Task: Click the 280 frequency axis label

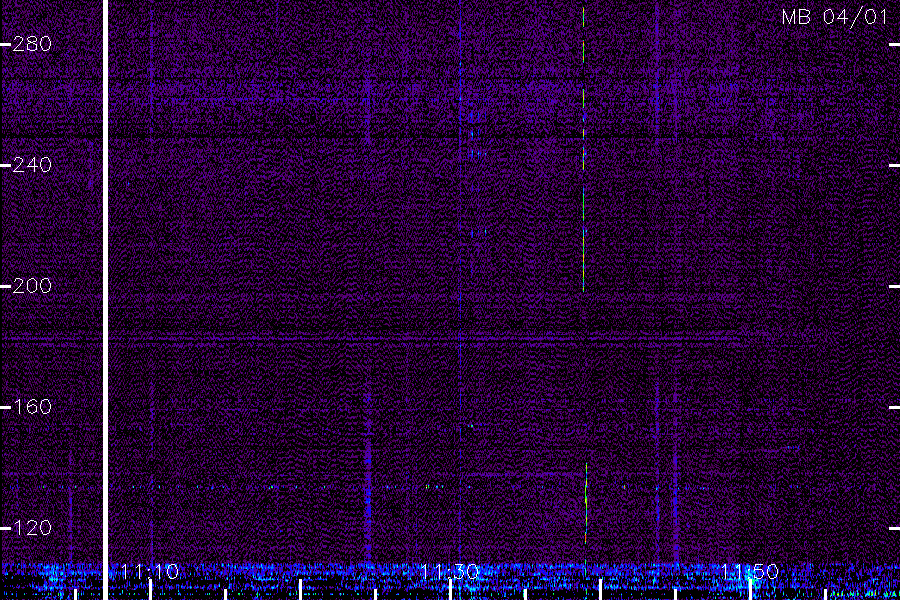Action: coord(32,44)
